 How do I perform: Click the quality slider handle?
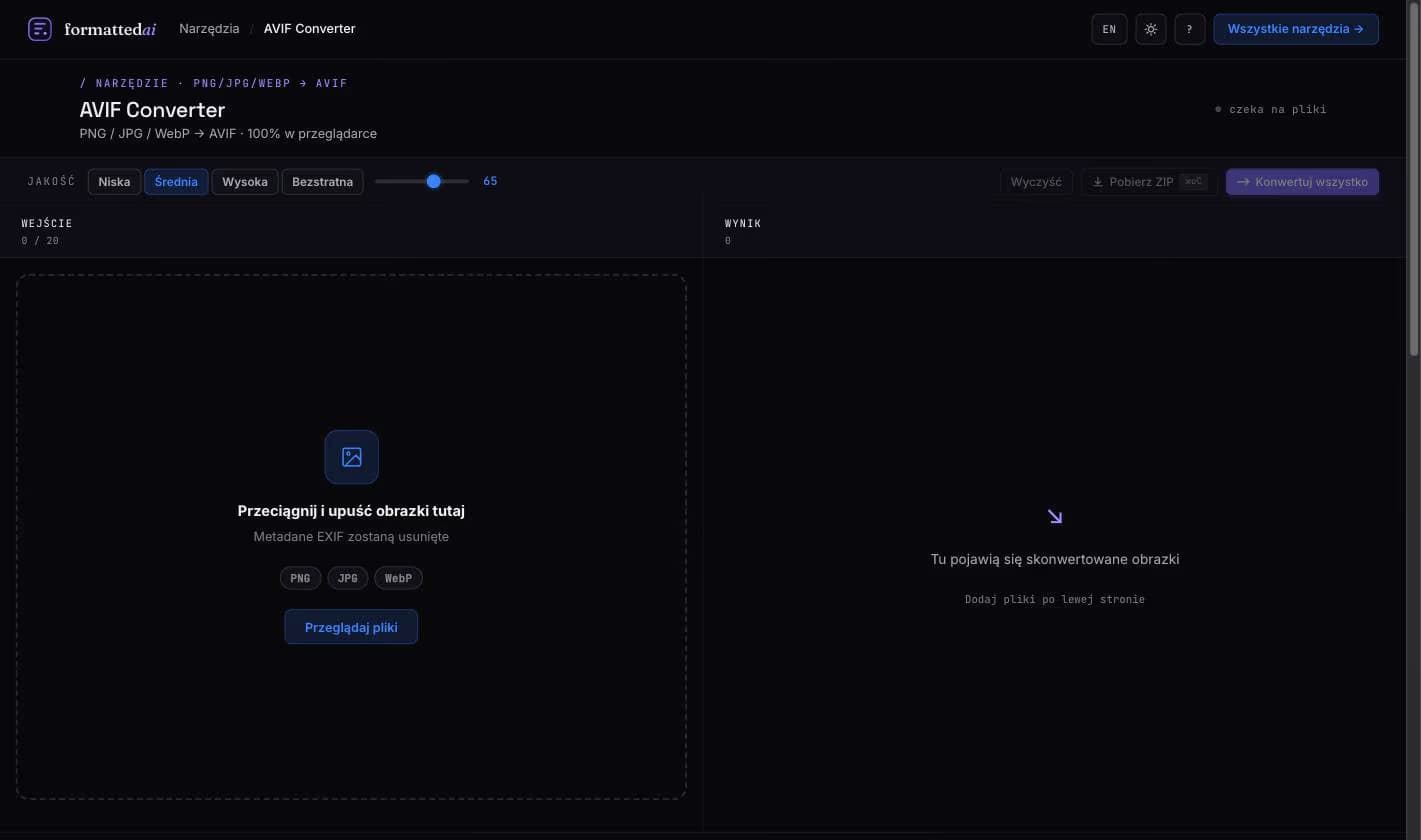[x=433, y=181]
